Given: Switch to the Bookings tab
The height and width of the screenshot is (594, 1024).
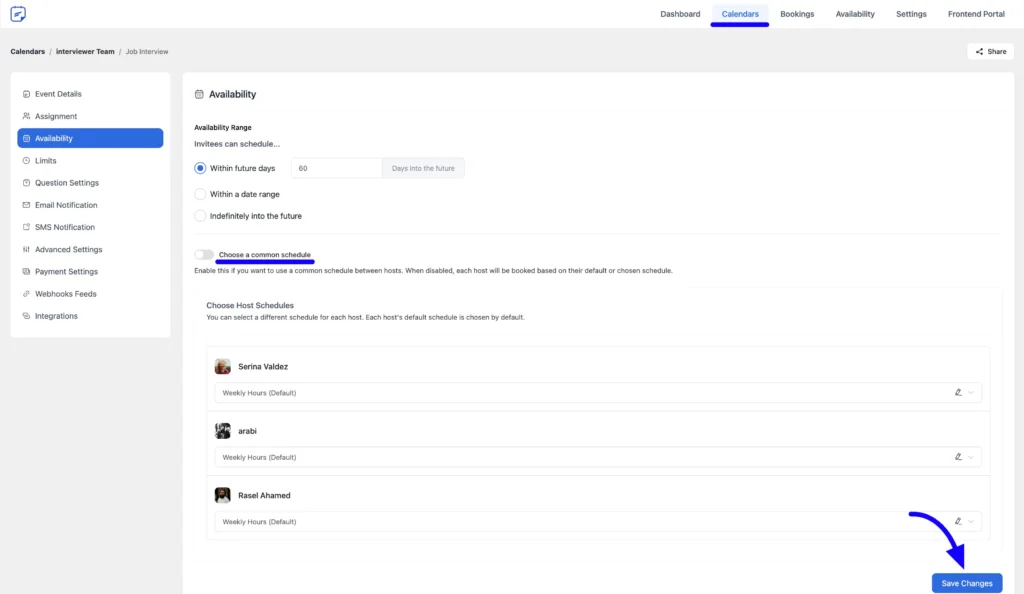Looking at the screenshot, I should click(797, 14).
